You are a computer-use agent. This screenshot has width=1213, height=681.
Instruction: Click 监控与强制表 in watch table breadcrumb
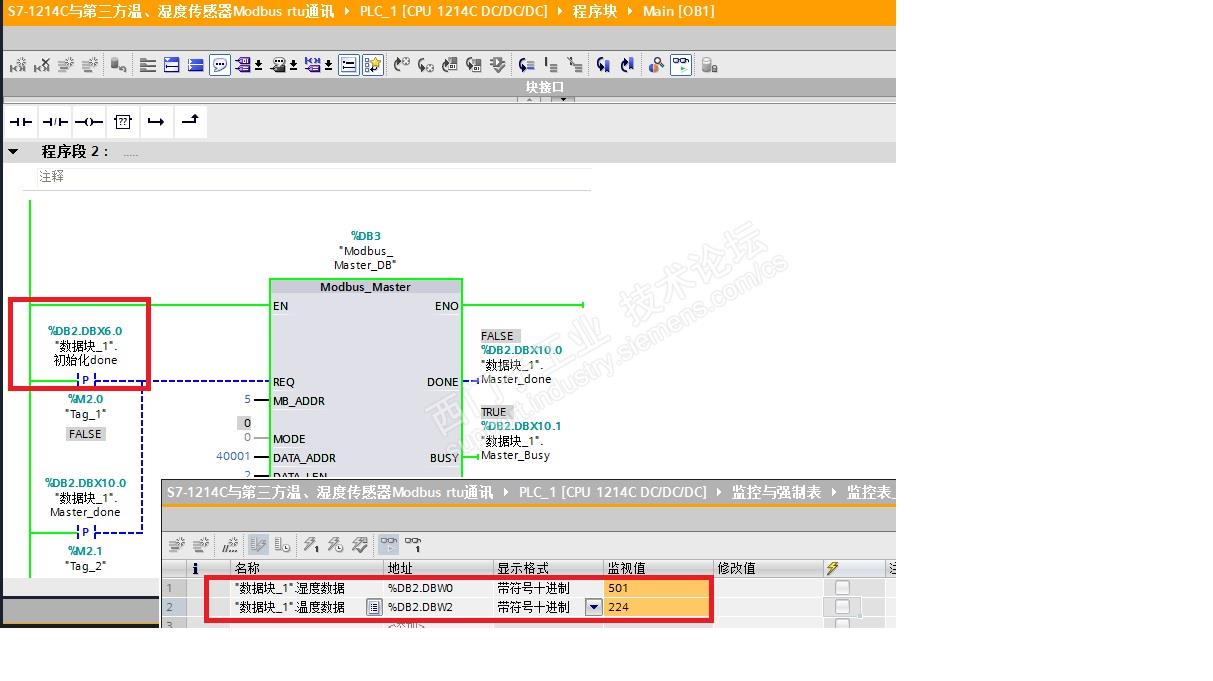(776, 492)
